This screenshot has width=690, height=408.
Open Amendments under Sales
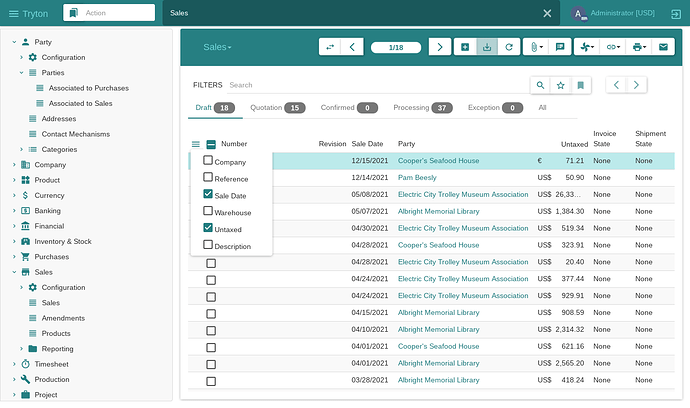click(x=63, y=318)
